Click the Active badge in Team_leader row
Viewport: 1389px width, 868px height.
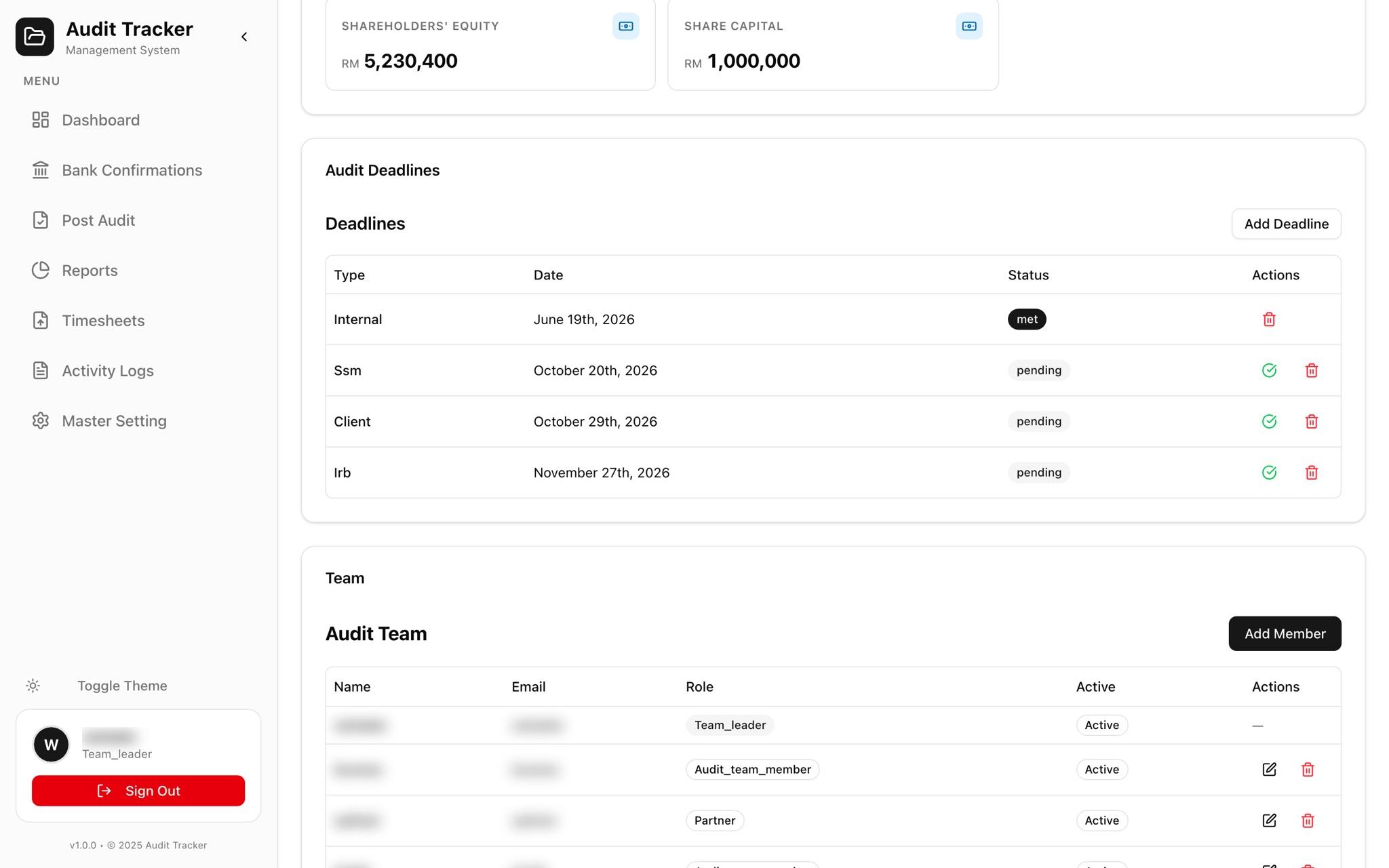1101,725
